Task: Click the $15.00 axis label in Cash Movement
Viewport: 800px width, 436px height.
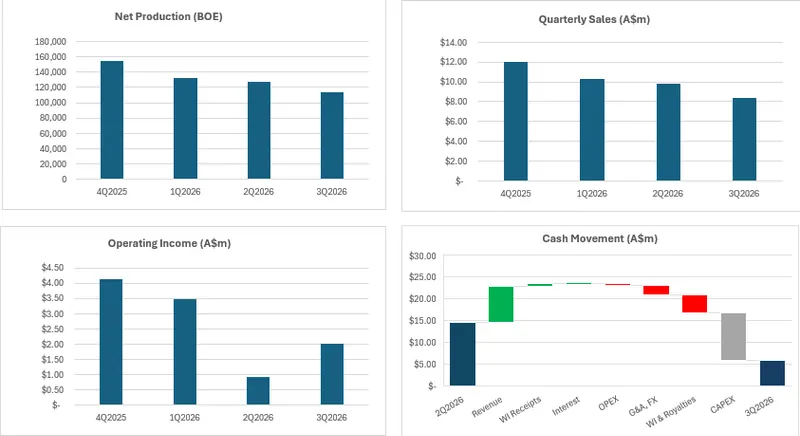Action: click(422, 321)
